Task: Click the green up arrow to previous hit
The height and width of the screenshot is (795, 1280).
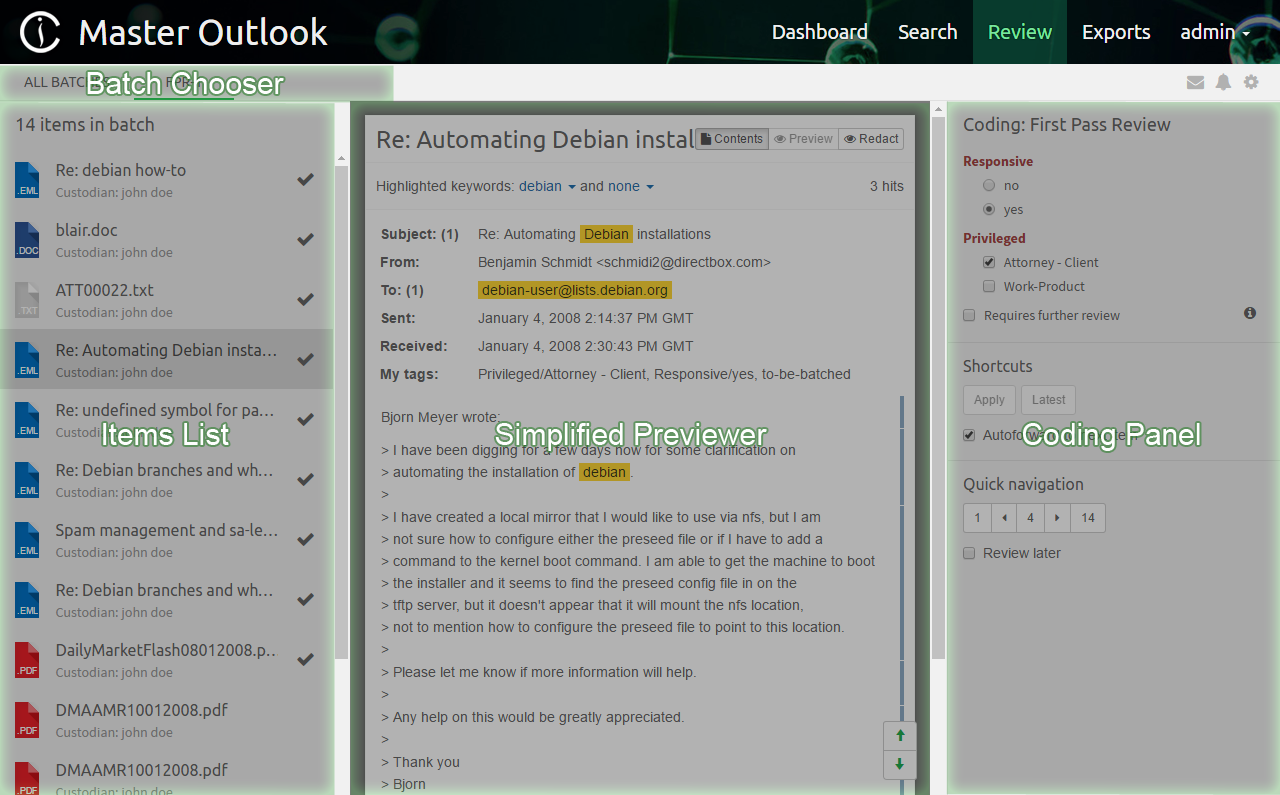Action: click(899, 735)
